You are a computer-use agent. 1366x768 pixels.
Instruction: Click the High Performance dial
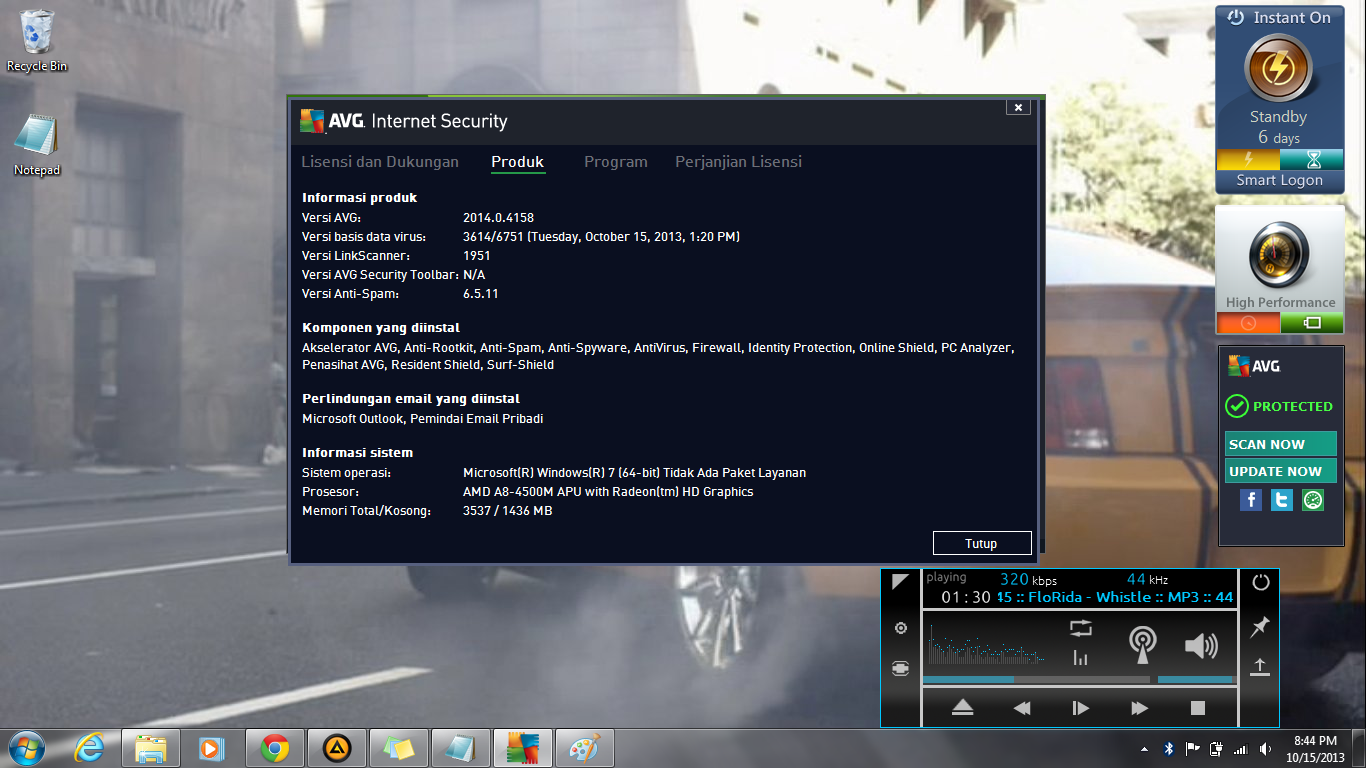tap(1279, 256)
